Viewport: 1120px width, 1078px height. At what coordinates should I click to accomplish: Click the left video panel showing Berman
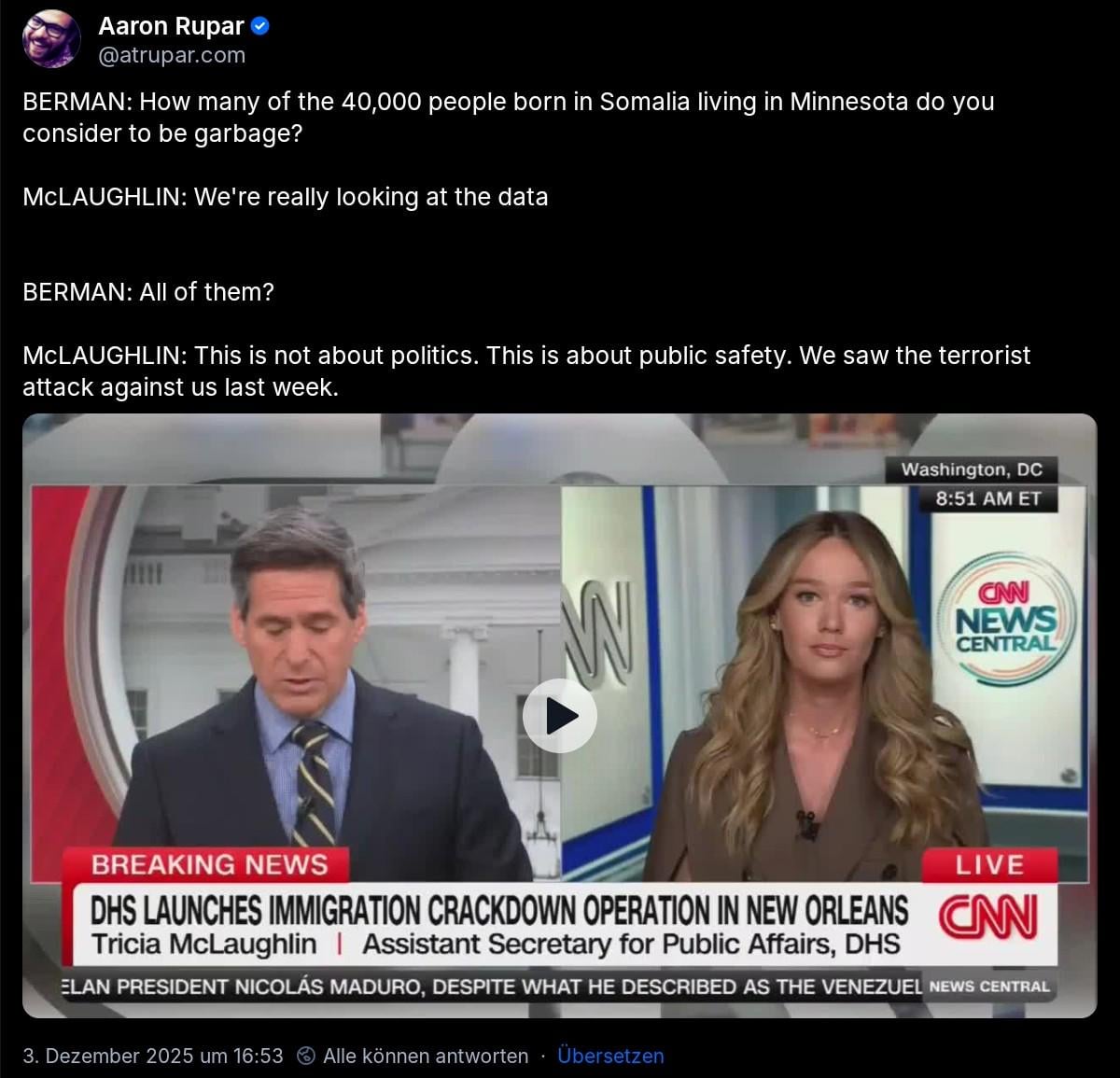coord(296,683)
